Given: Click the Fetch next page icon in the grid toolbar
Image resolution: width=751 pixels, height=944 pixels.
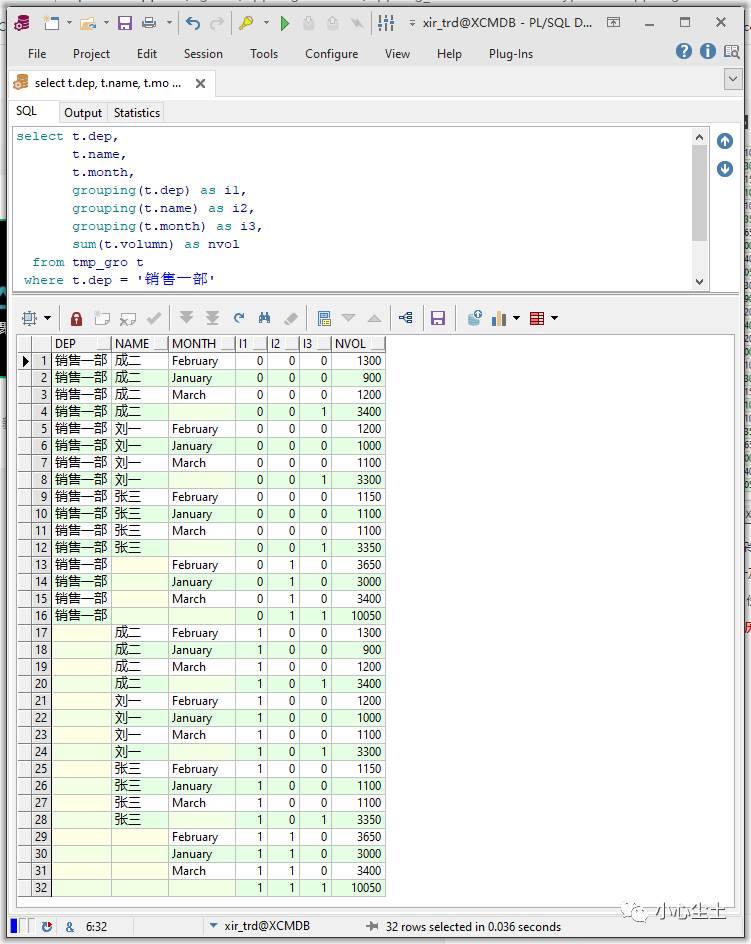Looking at the screenshot, I should (186, 318).
